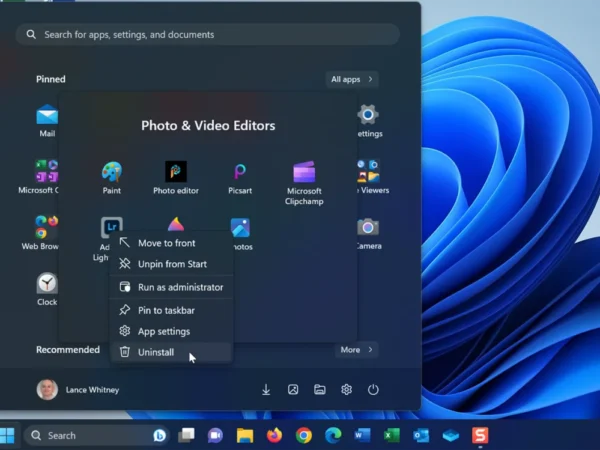
Task: Choose Move to front in context menu
Action: pos(171,243)
